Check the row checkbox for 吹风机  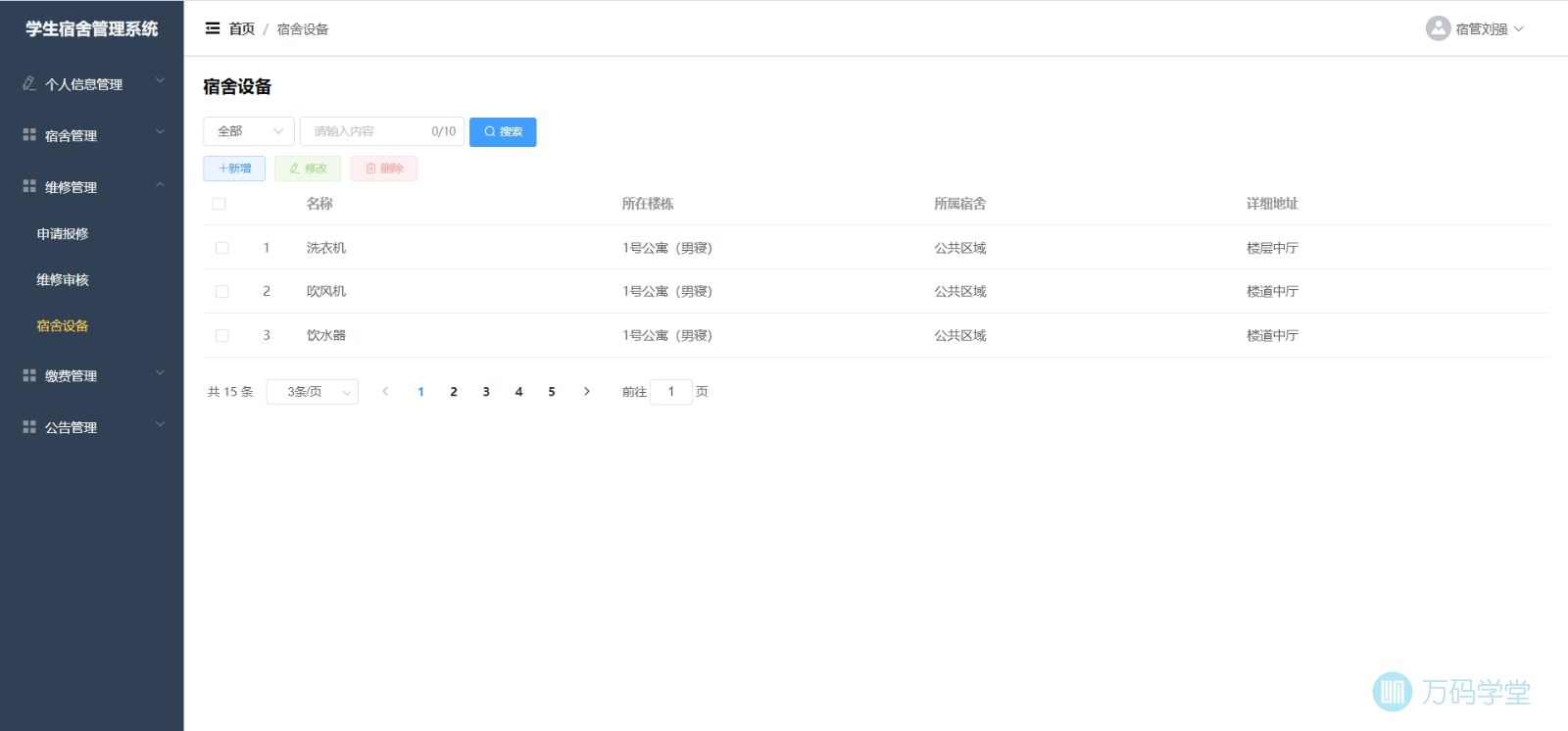[221, 291]
